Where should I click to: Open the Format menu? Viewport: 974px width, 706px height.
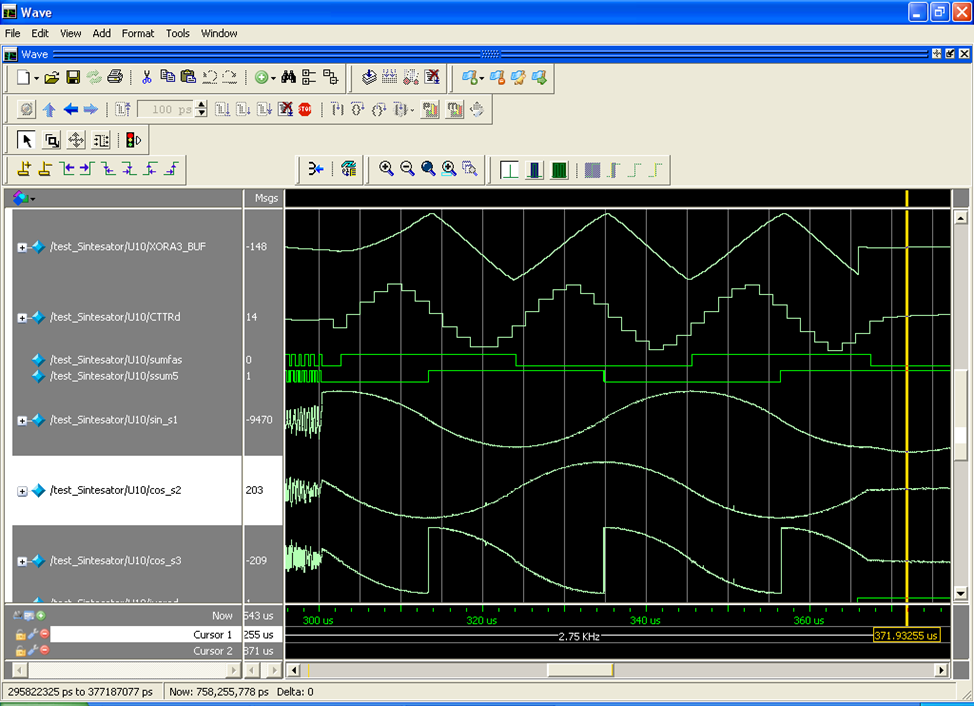click(137, 34)
